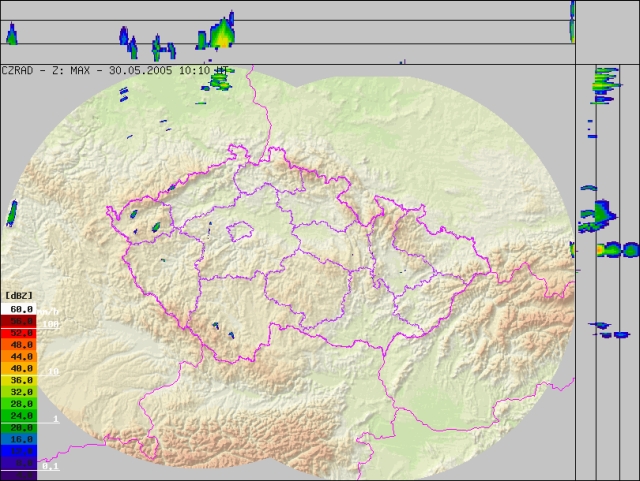Click the 60.0 dBZ white legend swatch

[x=19, y=310]
